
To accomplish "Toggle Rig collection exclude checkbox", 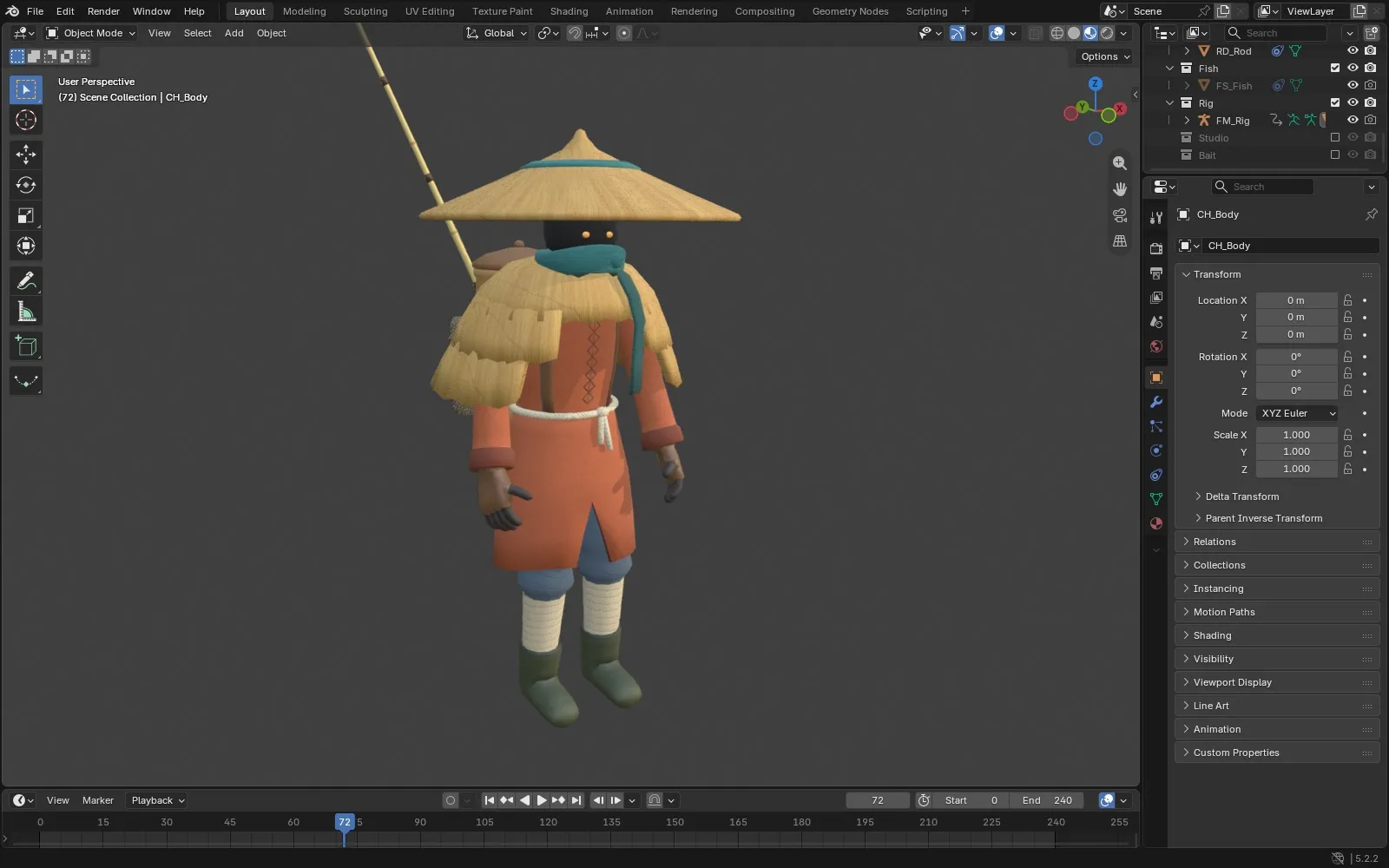I will (x=1335, y=102).
